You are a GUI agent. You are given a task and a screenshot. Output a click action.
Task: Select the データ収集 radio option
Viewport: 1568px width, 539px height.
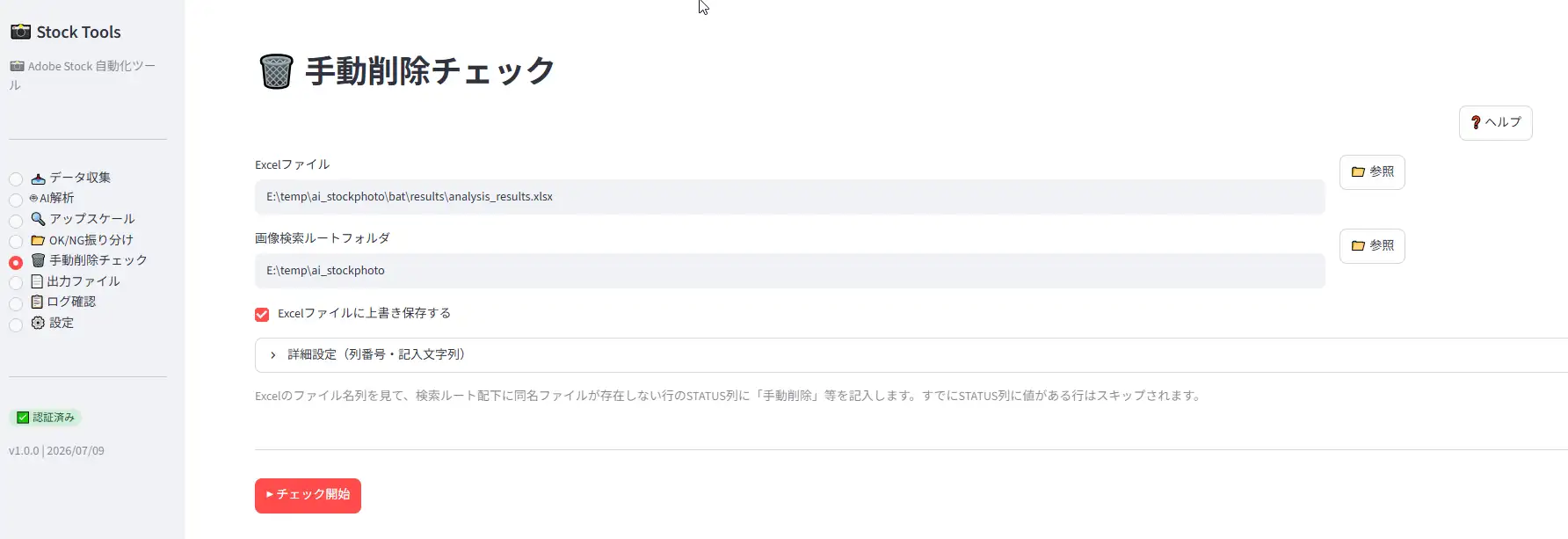pos(16,179)
